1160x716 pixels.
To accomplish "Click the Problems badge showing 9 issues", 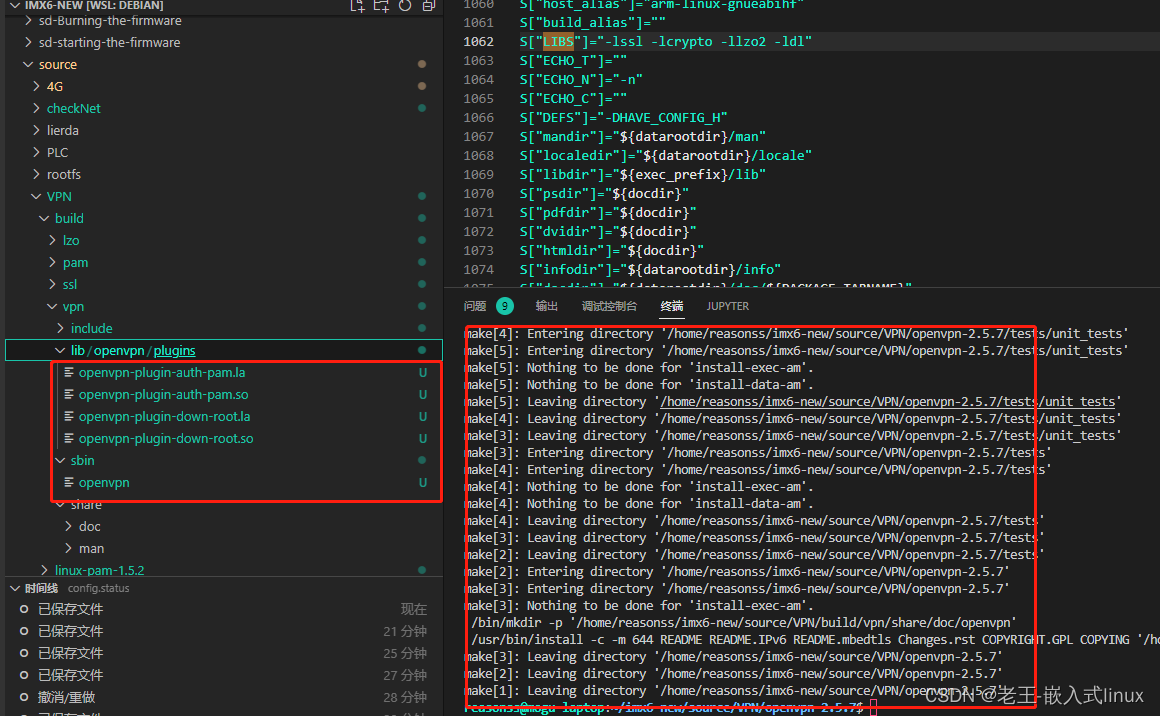I will point(504,306).
